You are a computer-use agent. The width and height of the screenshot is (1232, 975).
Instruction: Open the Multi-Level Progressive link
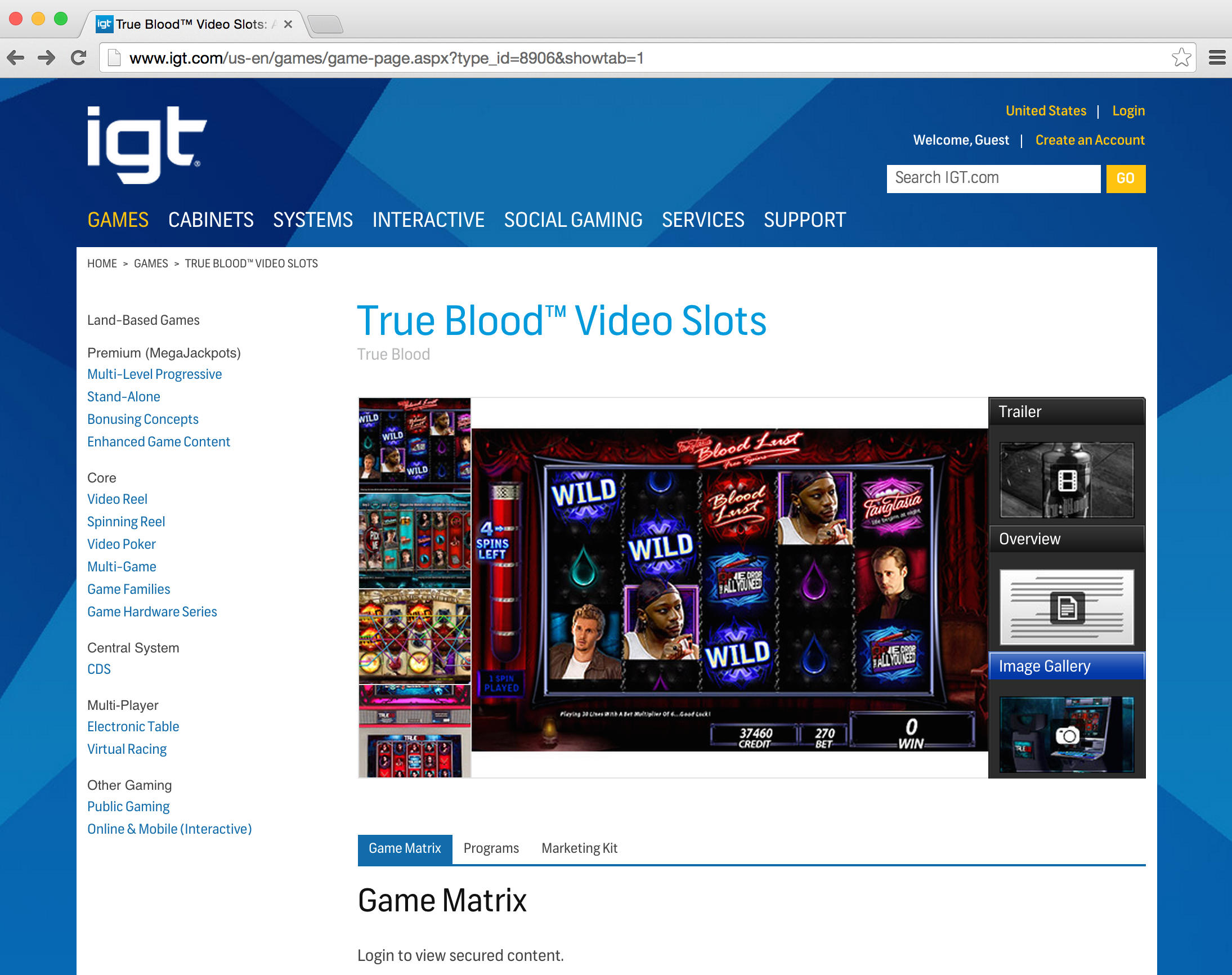click(x=154, y=374)
